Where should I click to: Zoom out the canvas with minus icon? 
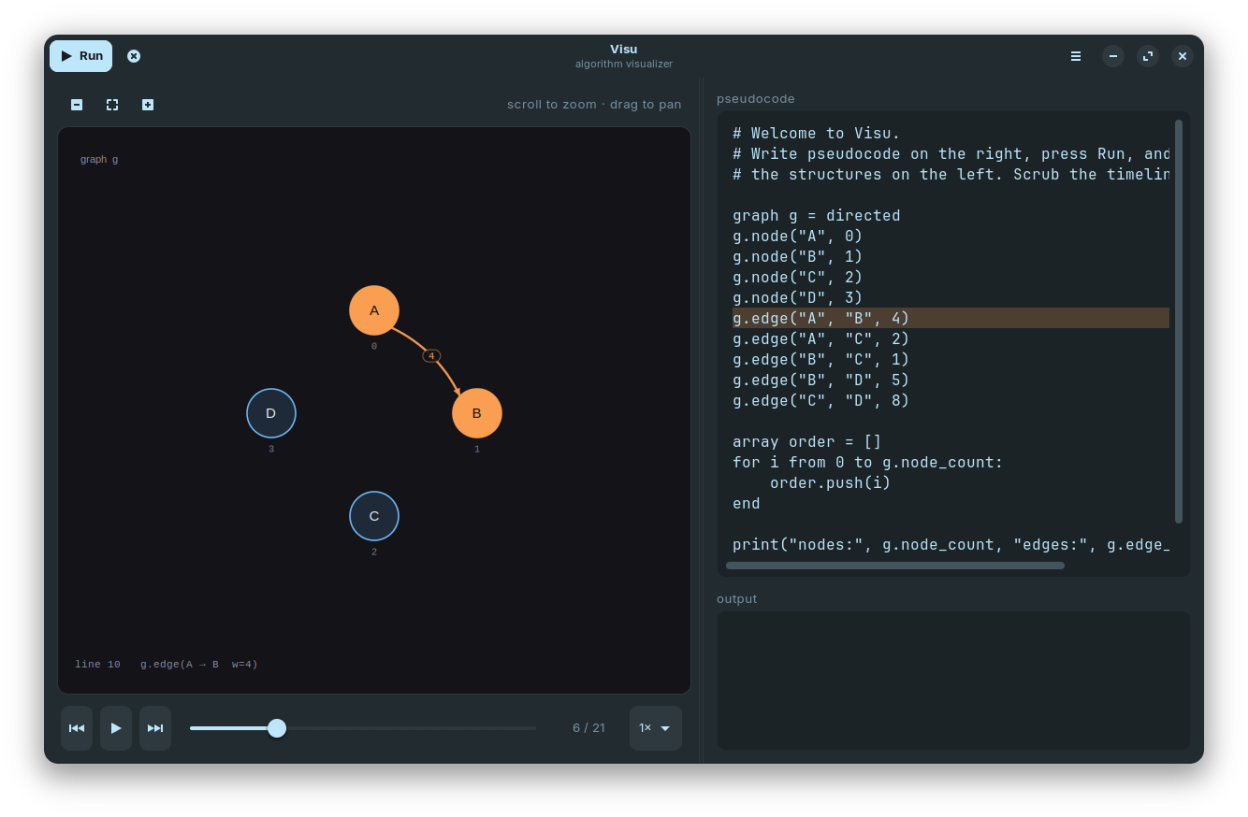click(x=77, y=104)
